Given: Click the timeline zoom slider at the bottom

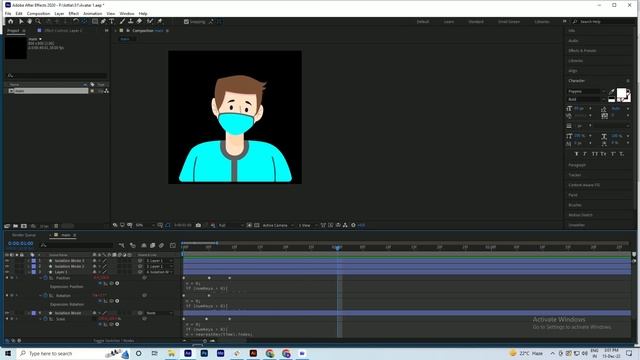Looking at the screenshot, I should (205, 340).
